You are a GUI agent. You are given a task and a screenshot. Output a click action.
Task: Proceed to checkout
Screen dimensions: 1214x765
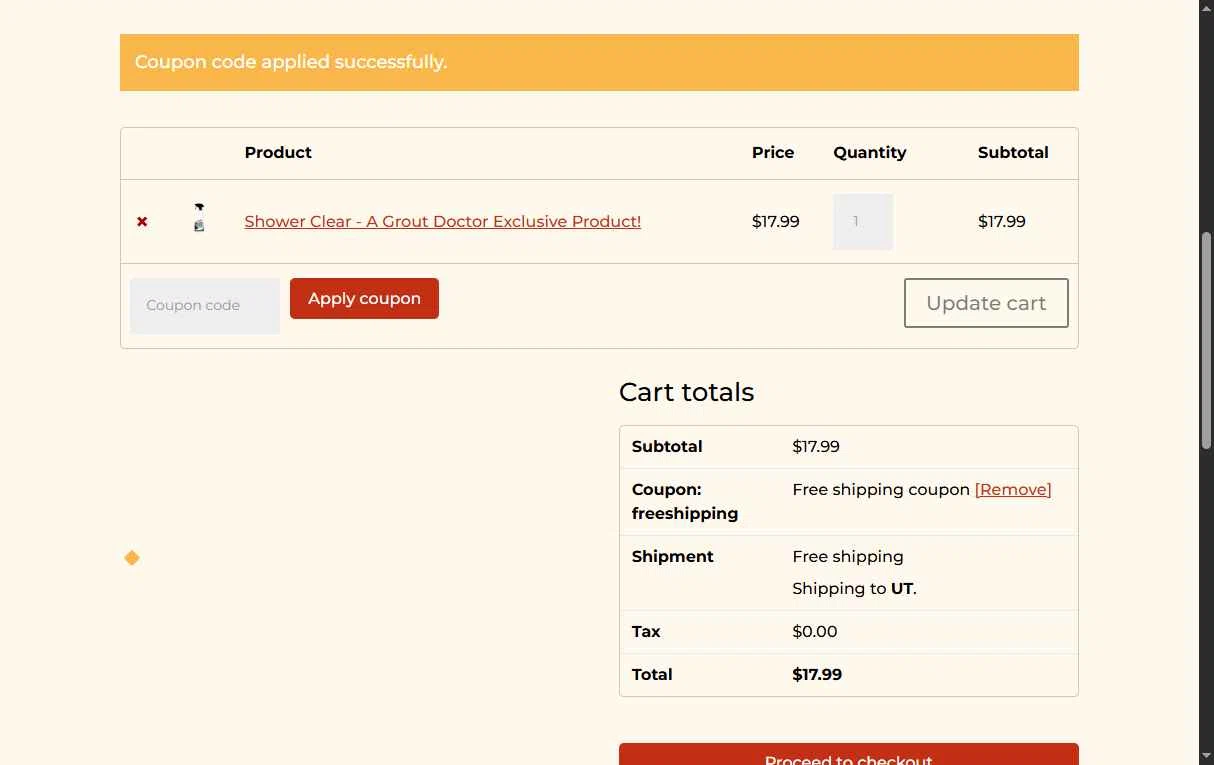848,755
